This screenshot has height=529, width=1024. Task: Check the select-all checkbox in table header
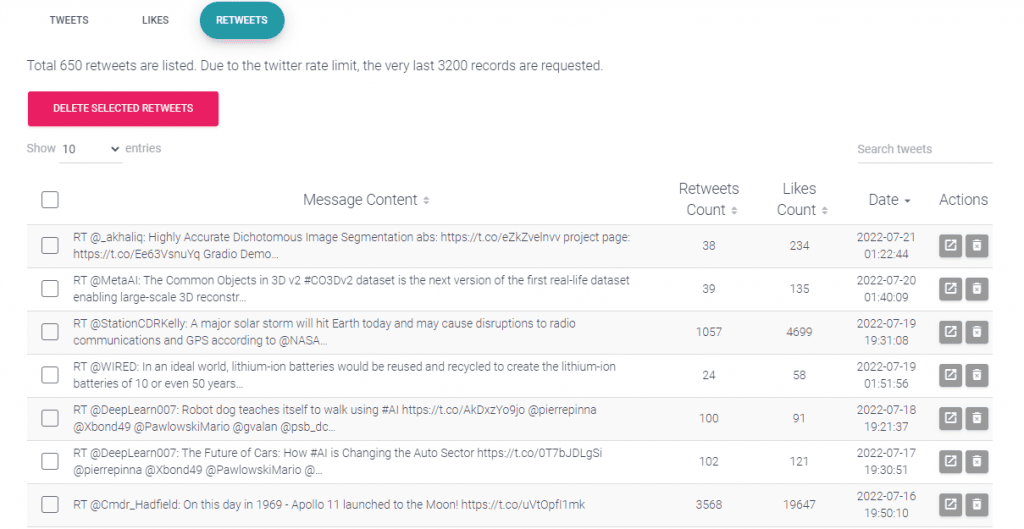click(x=50, y=199)
